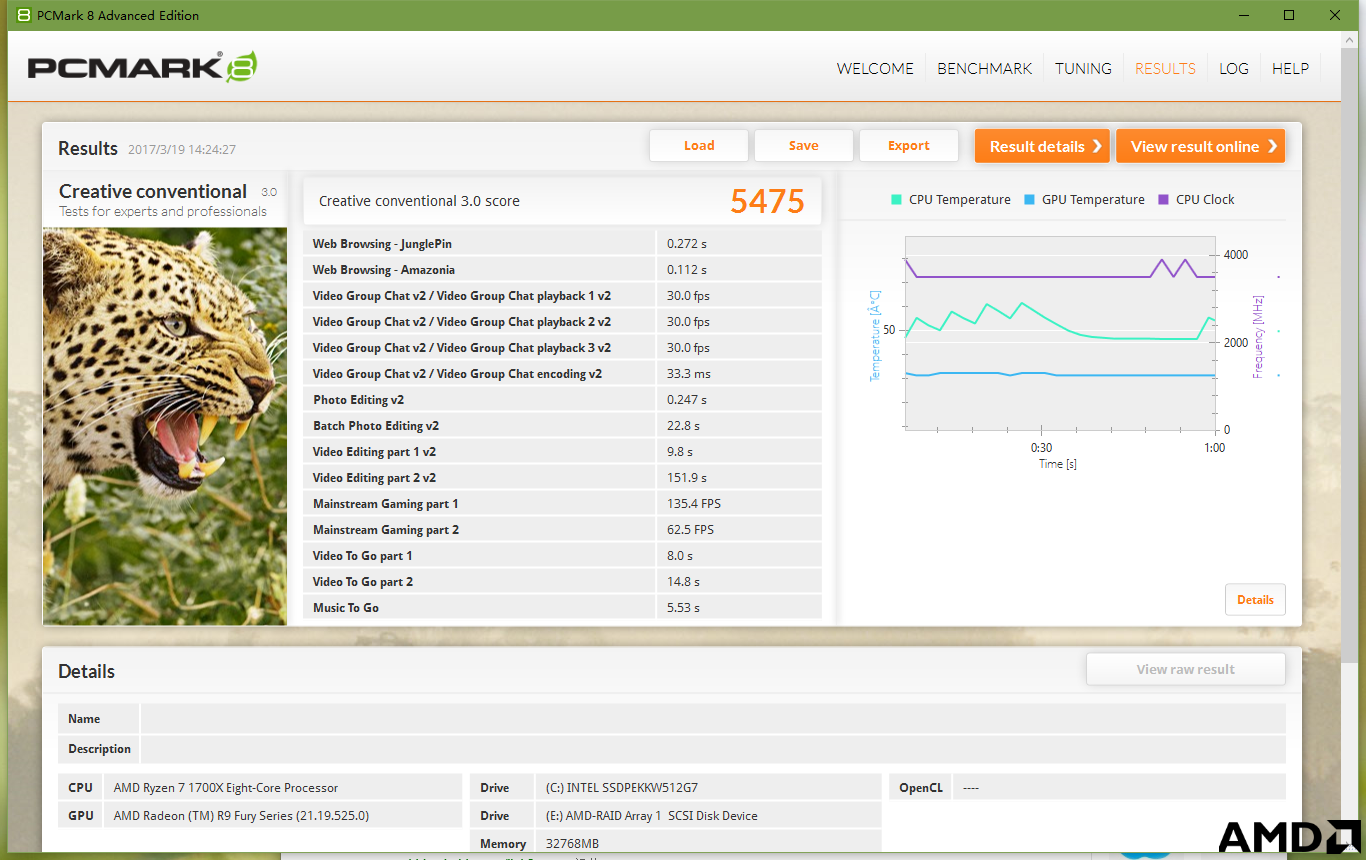Click the GPU Temperature legend swatch
The width and height of the screenshot is (1366, 860).
click(x=1029, y=199)
